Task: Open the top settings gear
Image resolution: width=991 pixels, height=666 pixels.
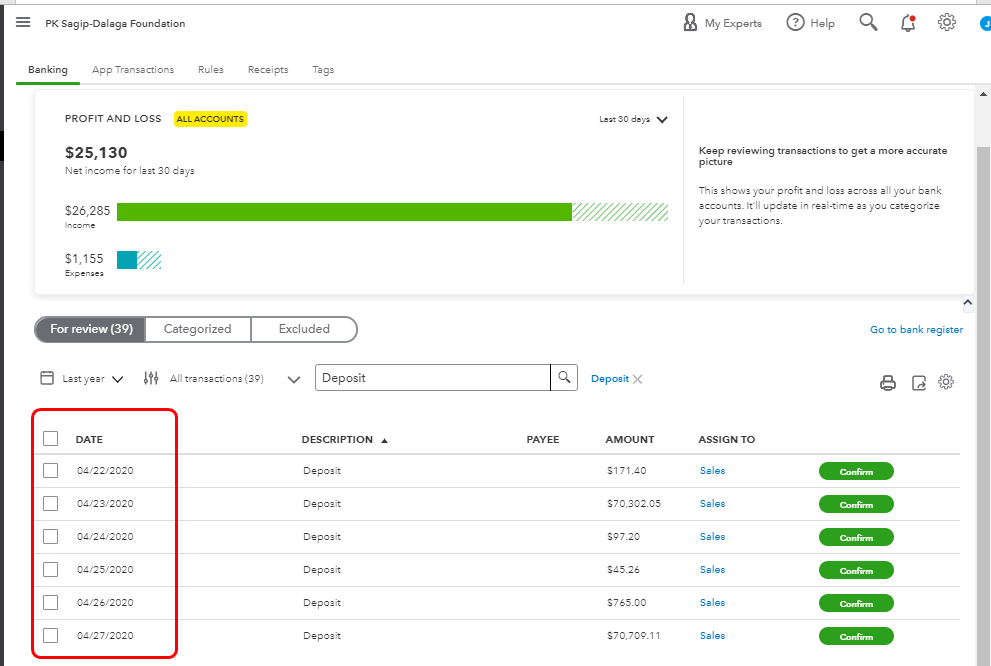Action: coord(947,23)
